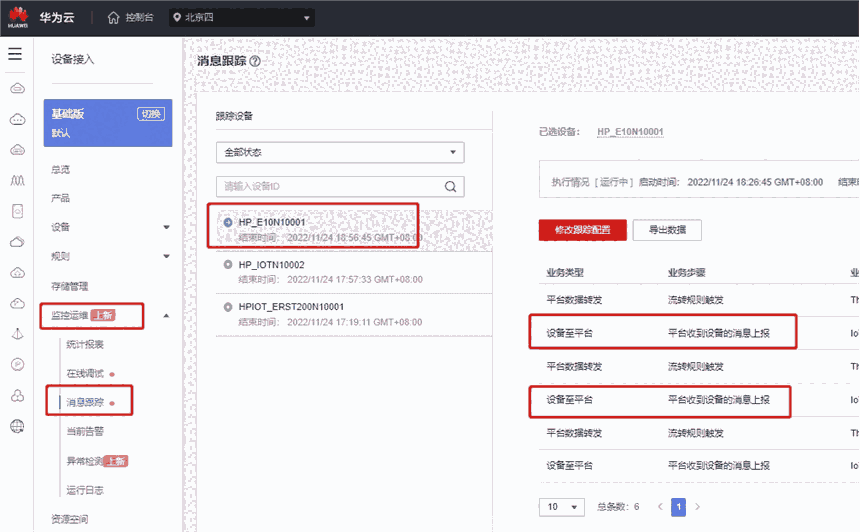Image resolution: width=860 pixels, height=532 pixels.
Task: Click the Huawei Cloud logo
Action: 18,18
